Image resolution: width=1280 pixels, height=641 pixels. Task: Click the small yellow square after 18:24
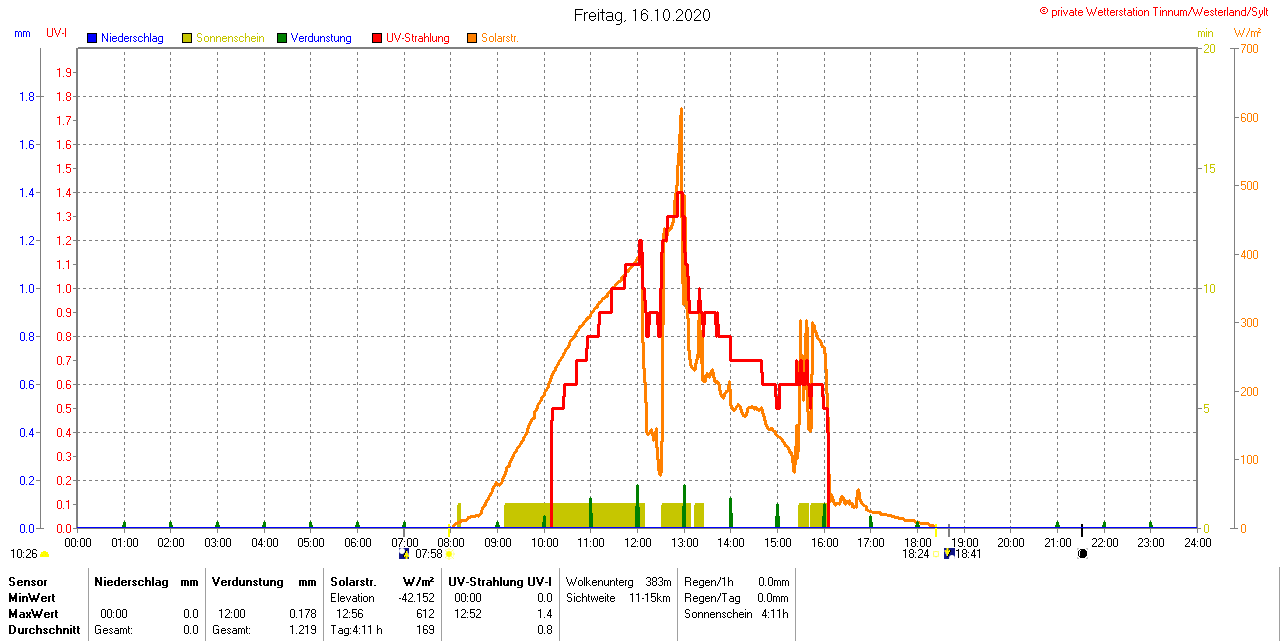click(937, 554)
